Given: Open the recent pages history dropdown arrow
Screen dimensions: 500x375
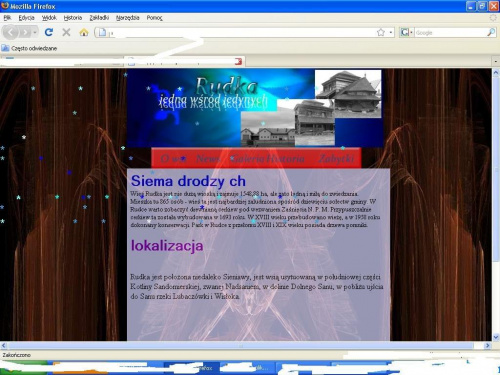Looking at the screenshot, I should [35, 32].
